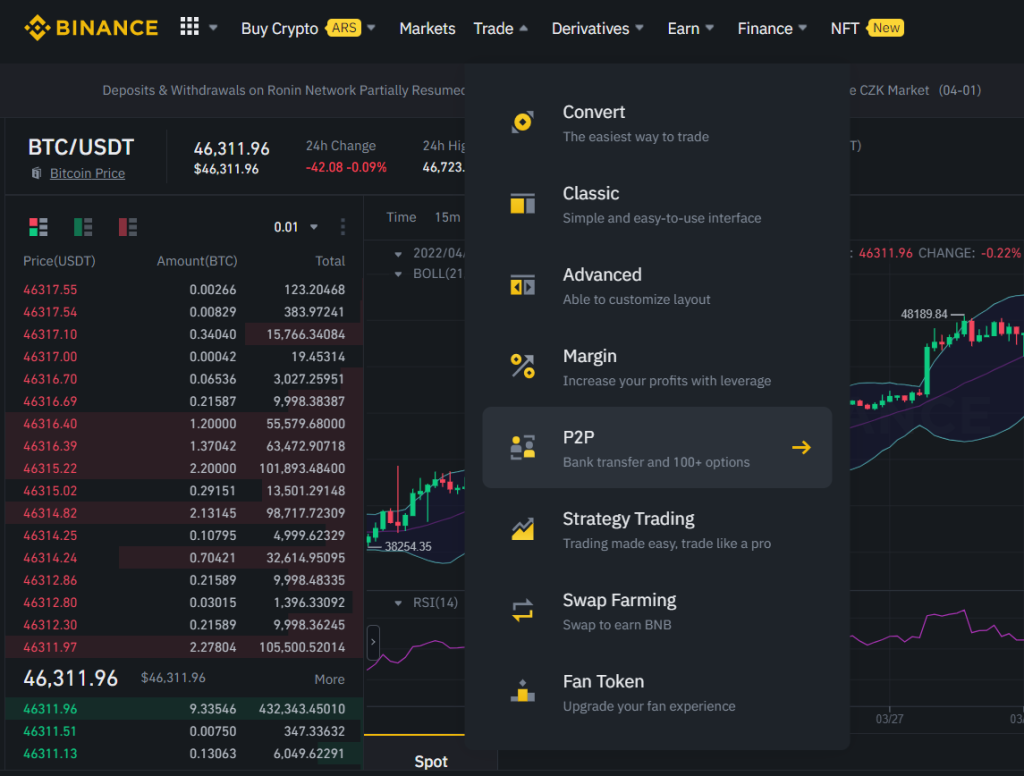Click the P2P yellow arrow

coord(801,447)
